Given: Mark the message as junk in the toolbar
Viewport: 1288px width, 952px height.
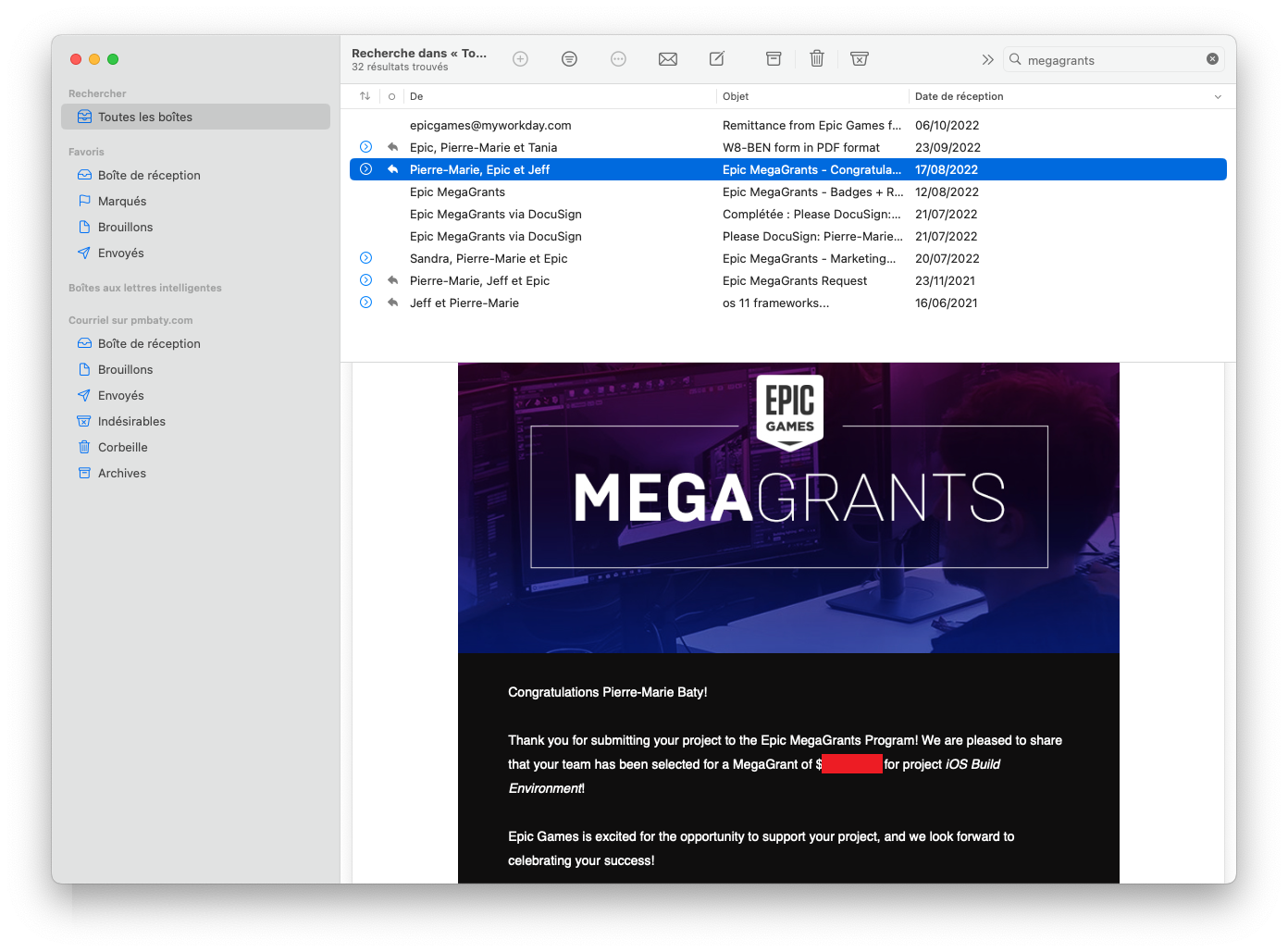Looking at the screenshot, I should [860, 59].
